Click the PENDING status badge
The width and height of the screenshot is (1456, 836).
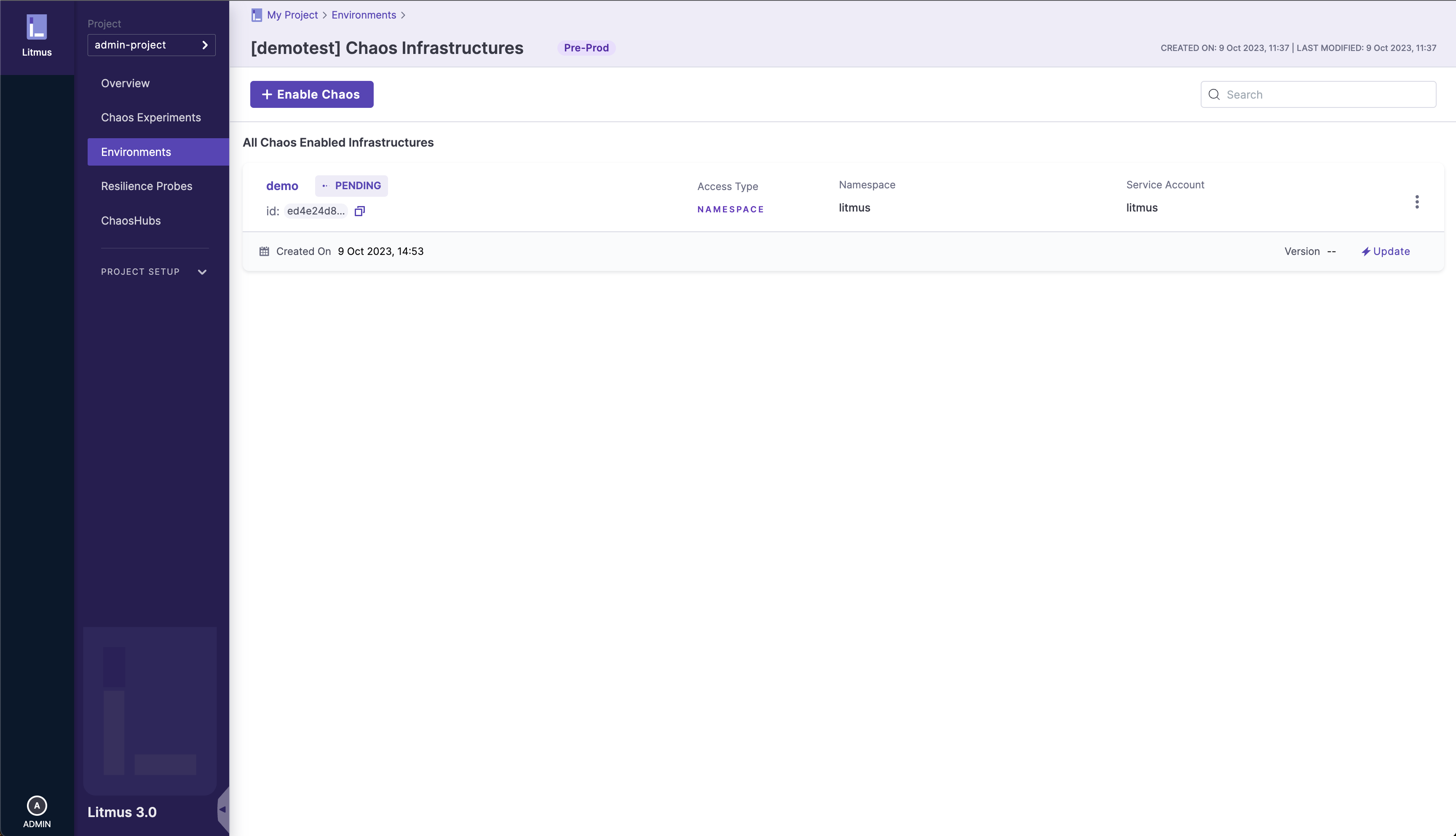[351, 185]
